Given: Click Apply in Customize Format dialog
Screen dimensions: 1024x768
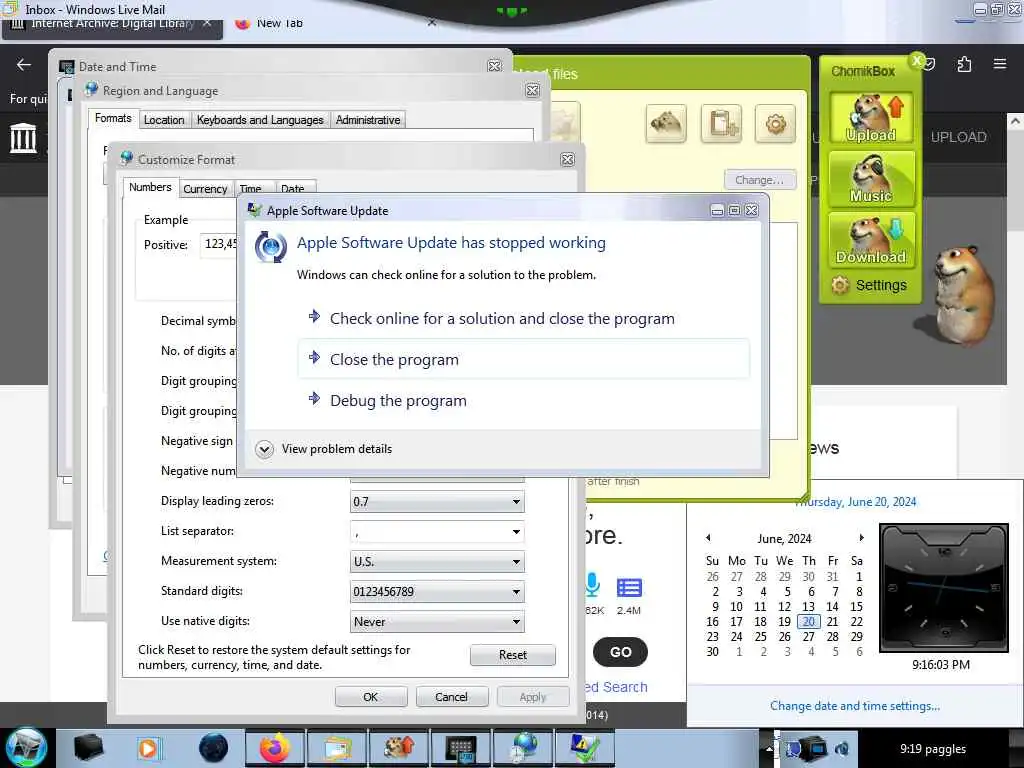Looking at the screenshot, I should point(532,697).
